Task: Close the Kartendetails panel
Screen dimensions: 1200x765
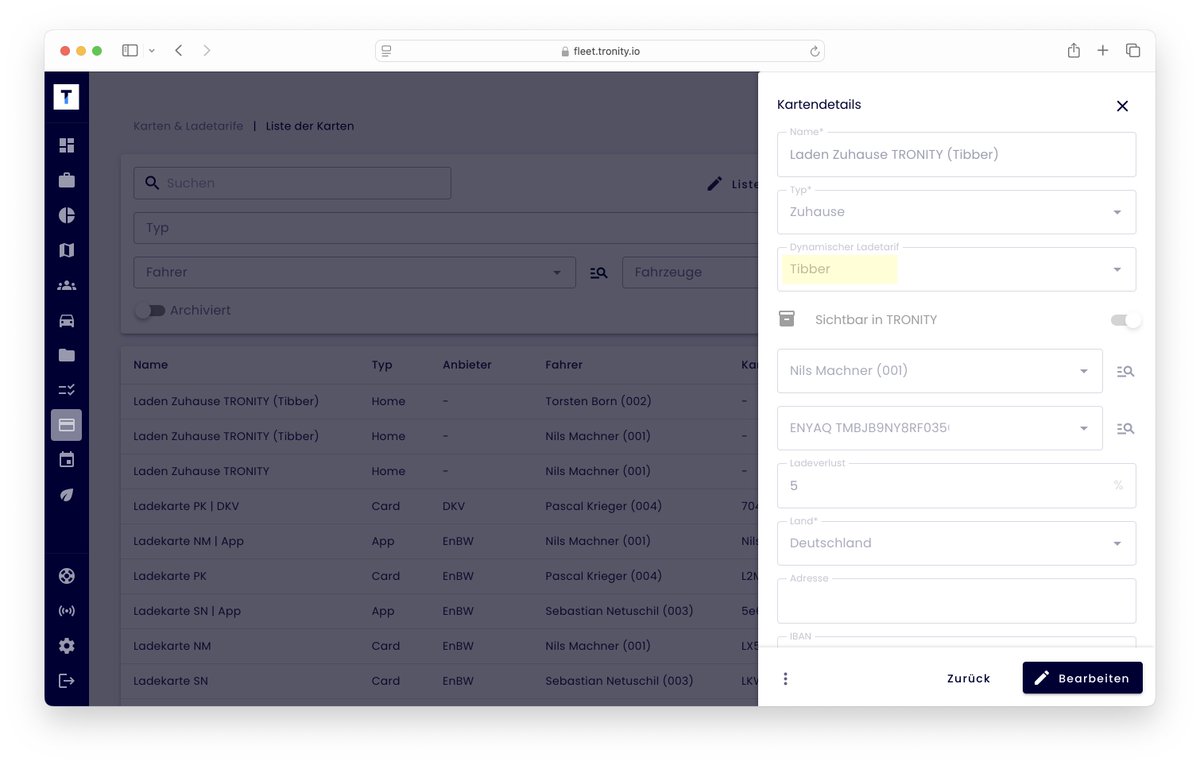Action: coord(1122,106)
